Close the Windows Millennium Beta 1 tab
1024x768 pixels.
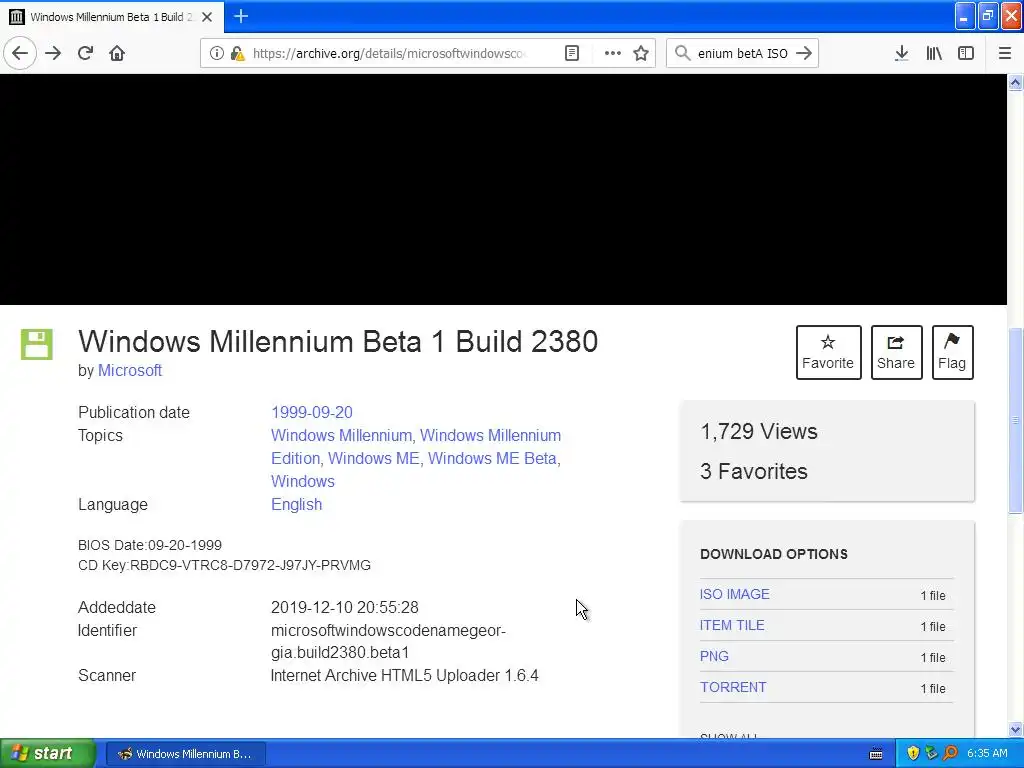pyautogui.click(x=207, y=17)
